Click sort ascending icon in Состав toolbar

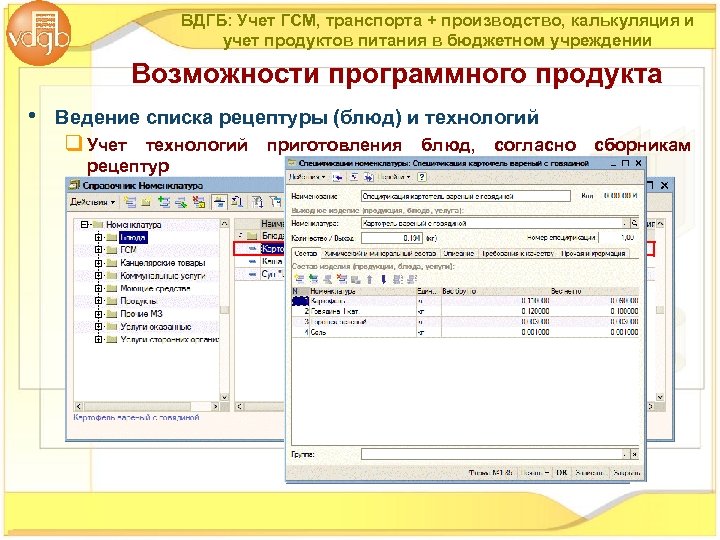click(398, 279)
